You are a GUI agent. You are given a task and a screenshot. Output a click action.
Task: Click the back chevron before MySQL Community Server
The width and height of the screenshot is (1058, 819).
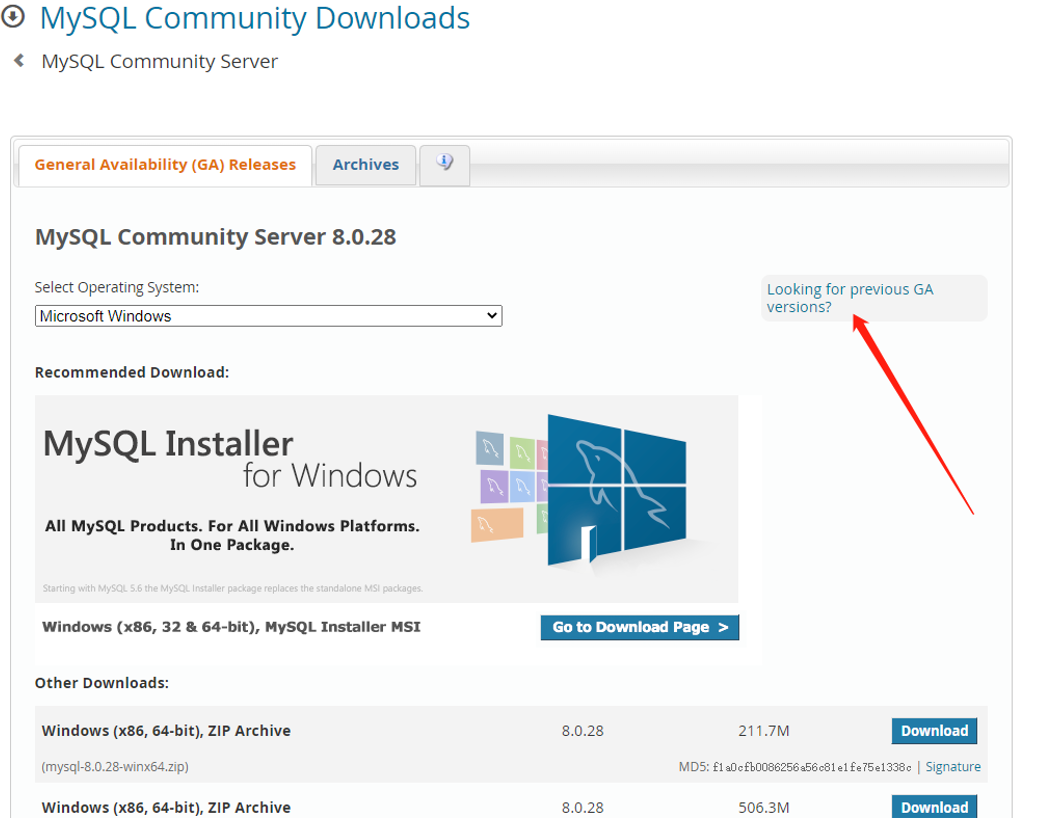pyautogui.click(x=19, y=61)
